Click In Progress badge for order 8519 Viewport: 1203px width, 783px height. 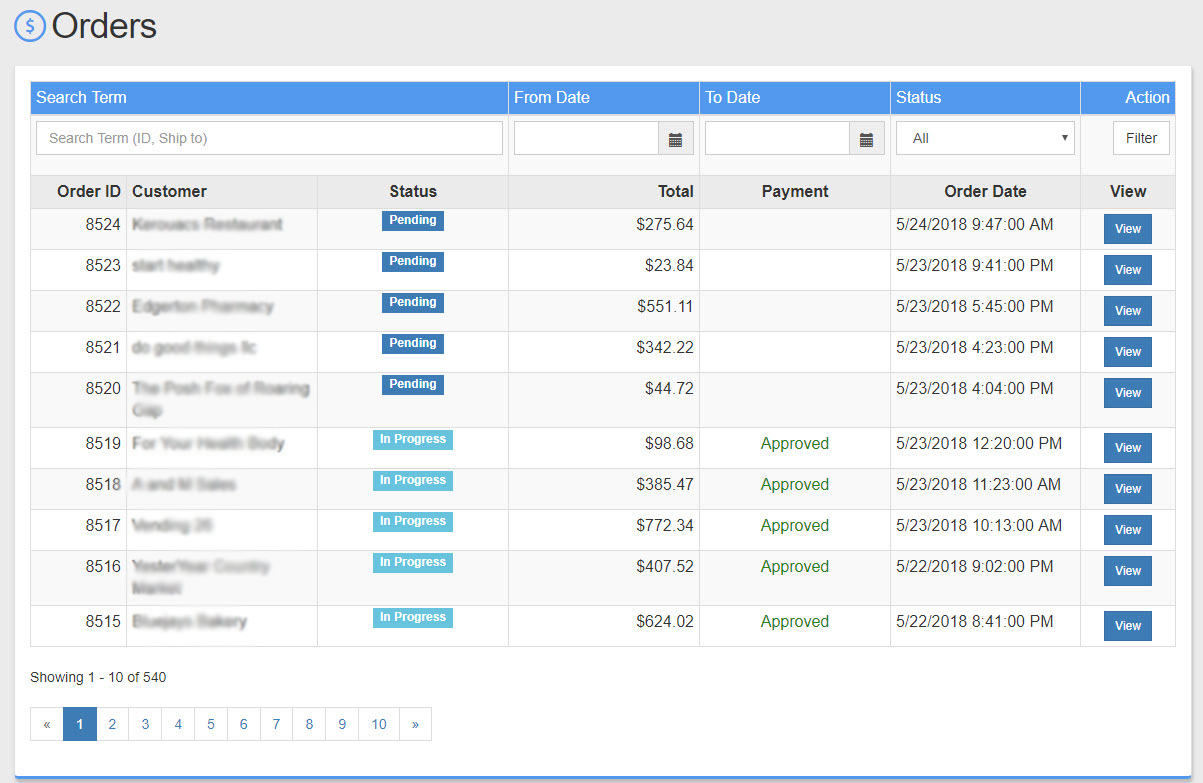412,440
